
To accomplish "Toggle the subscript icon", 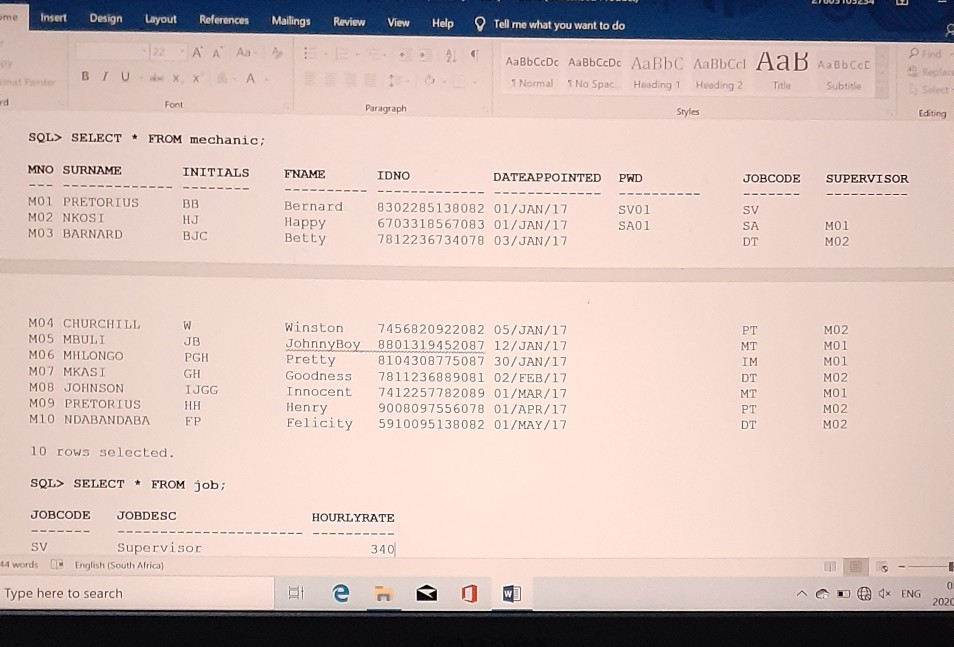I will 176,77.
